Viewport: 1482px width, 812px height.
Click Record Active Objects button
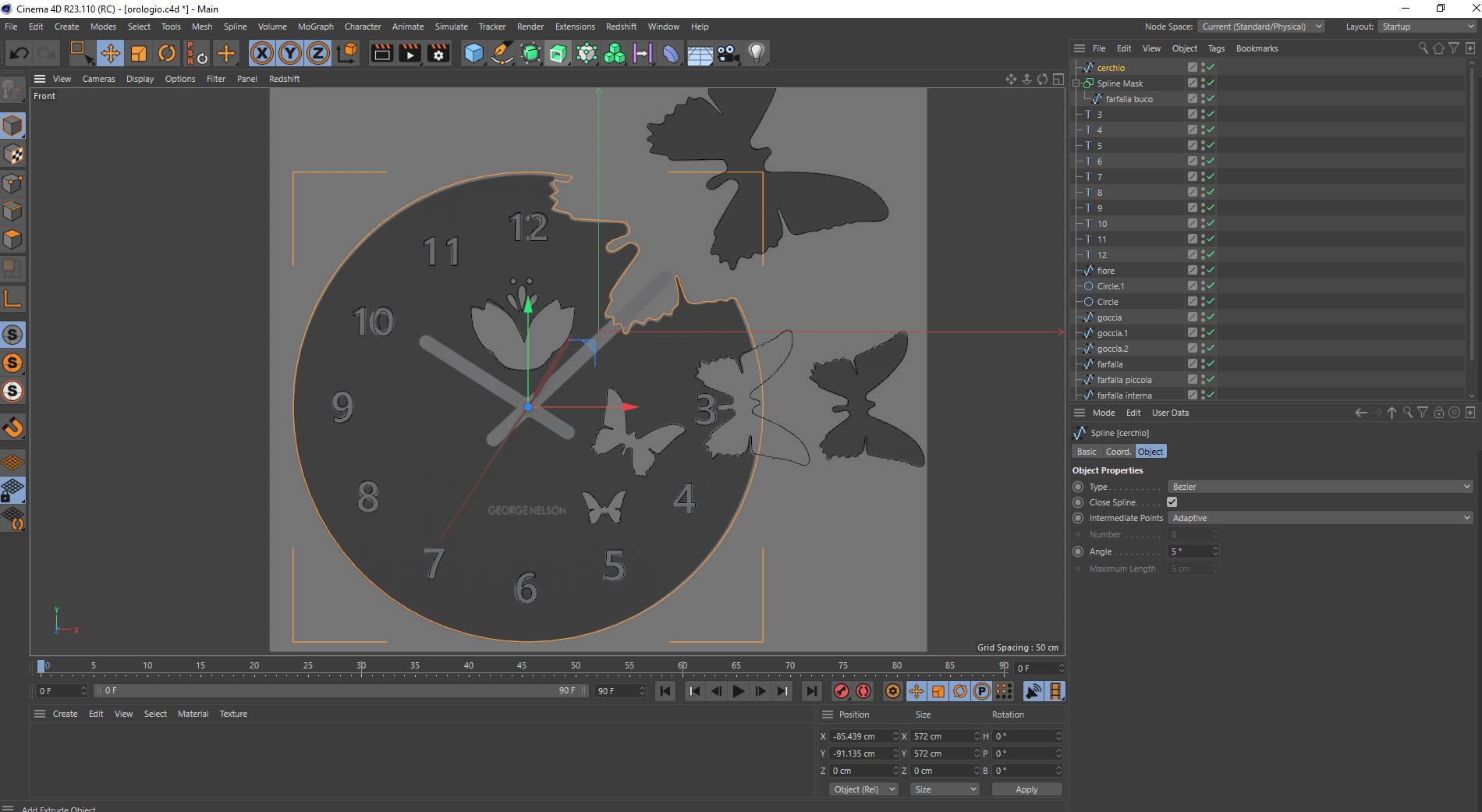pyautogui.click(x=841, y=691)
